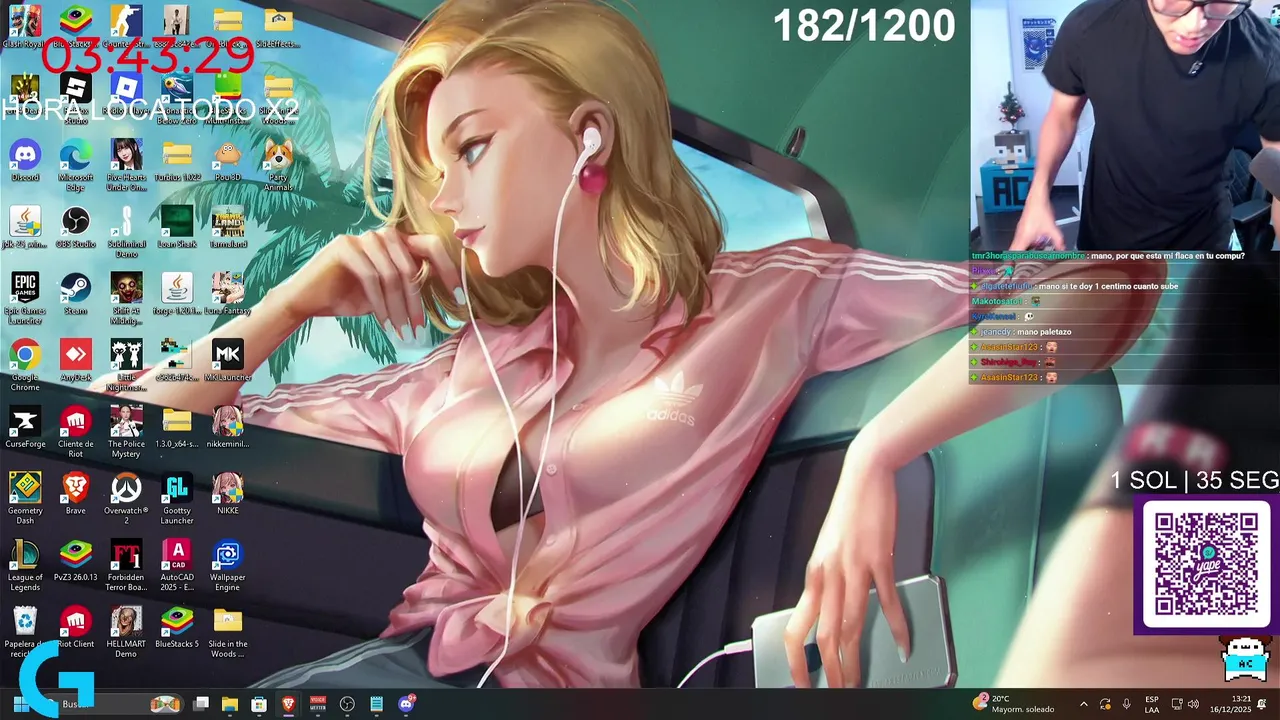Viewport: 1280px width, 720px height.
Task: Select the Shift At Midnight shortcut
Action: (x=126, y=298)
